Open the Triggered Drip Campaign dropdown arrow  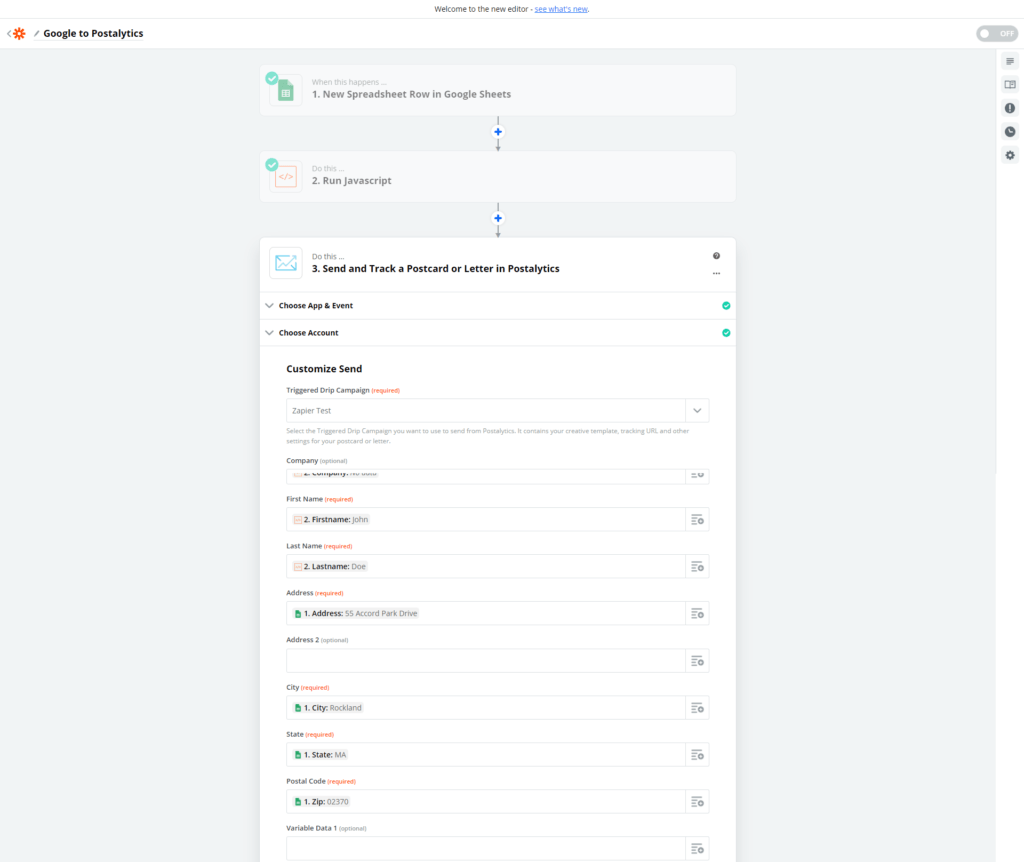coord(697,411)
